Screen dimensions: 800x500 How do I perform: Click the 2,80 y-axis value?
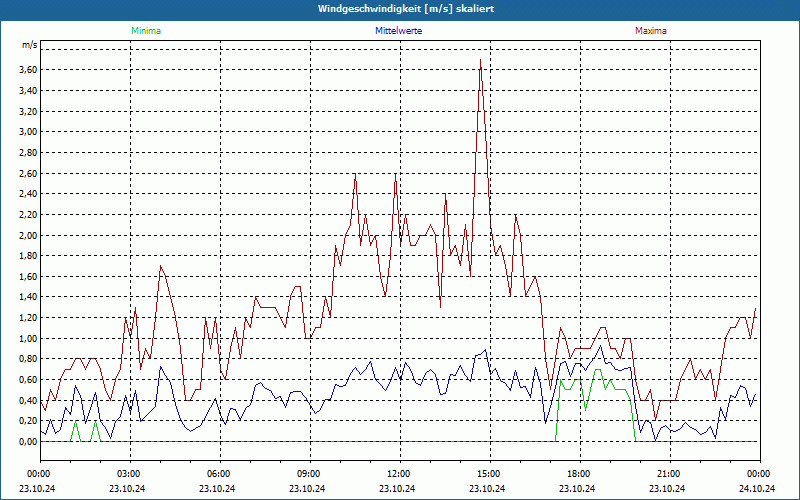[28, 153]
